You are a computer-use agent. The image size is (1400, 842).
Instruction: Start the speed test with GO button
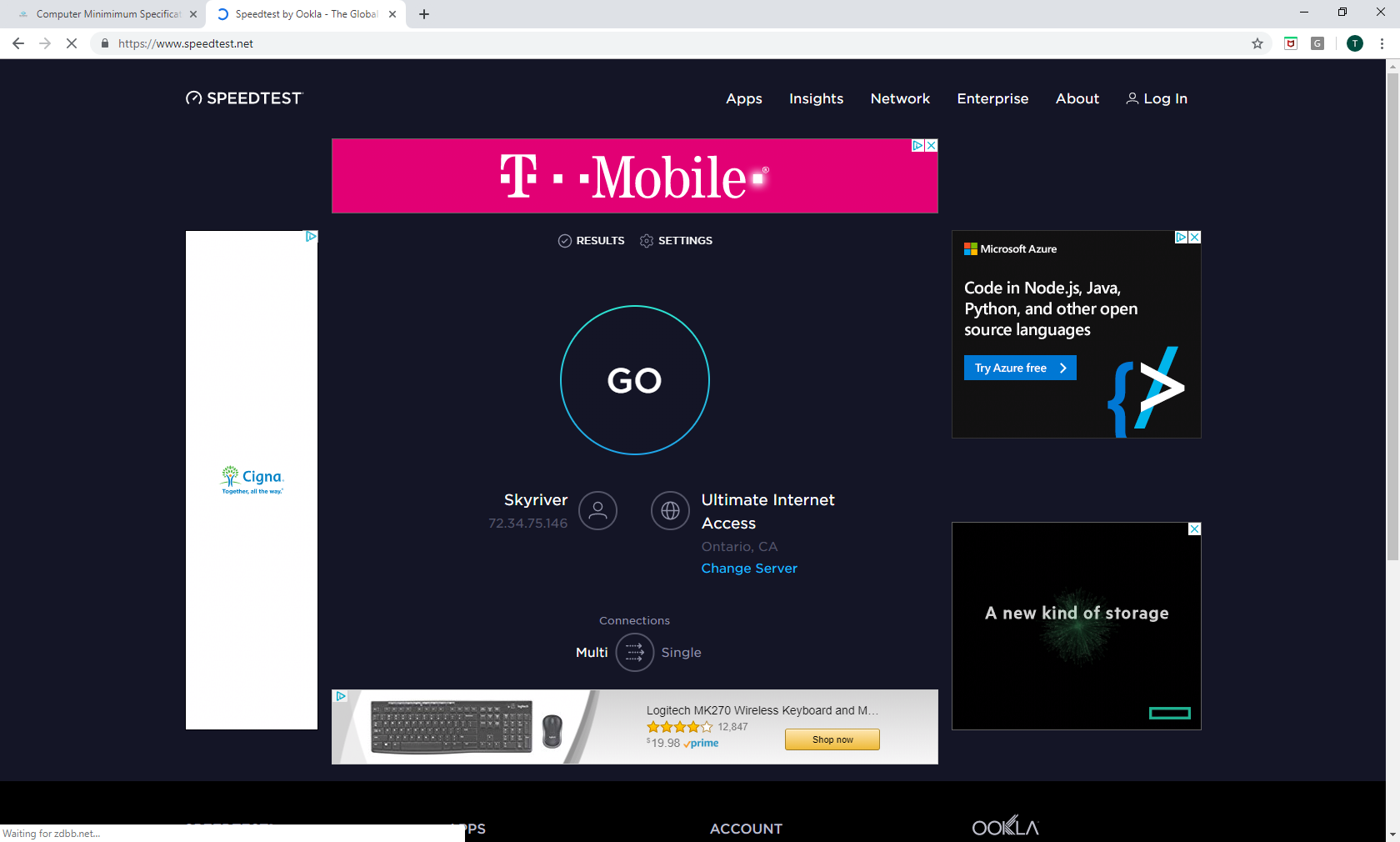click(x=635, y=380)
